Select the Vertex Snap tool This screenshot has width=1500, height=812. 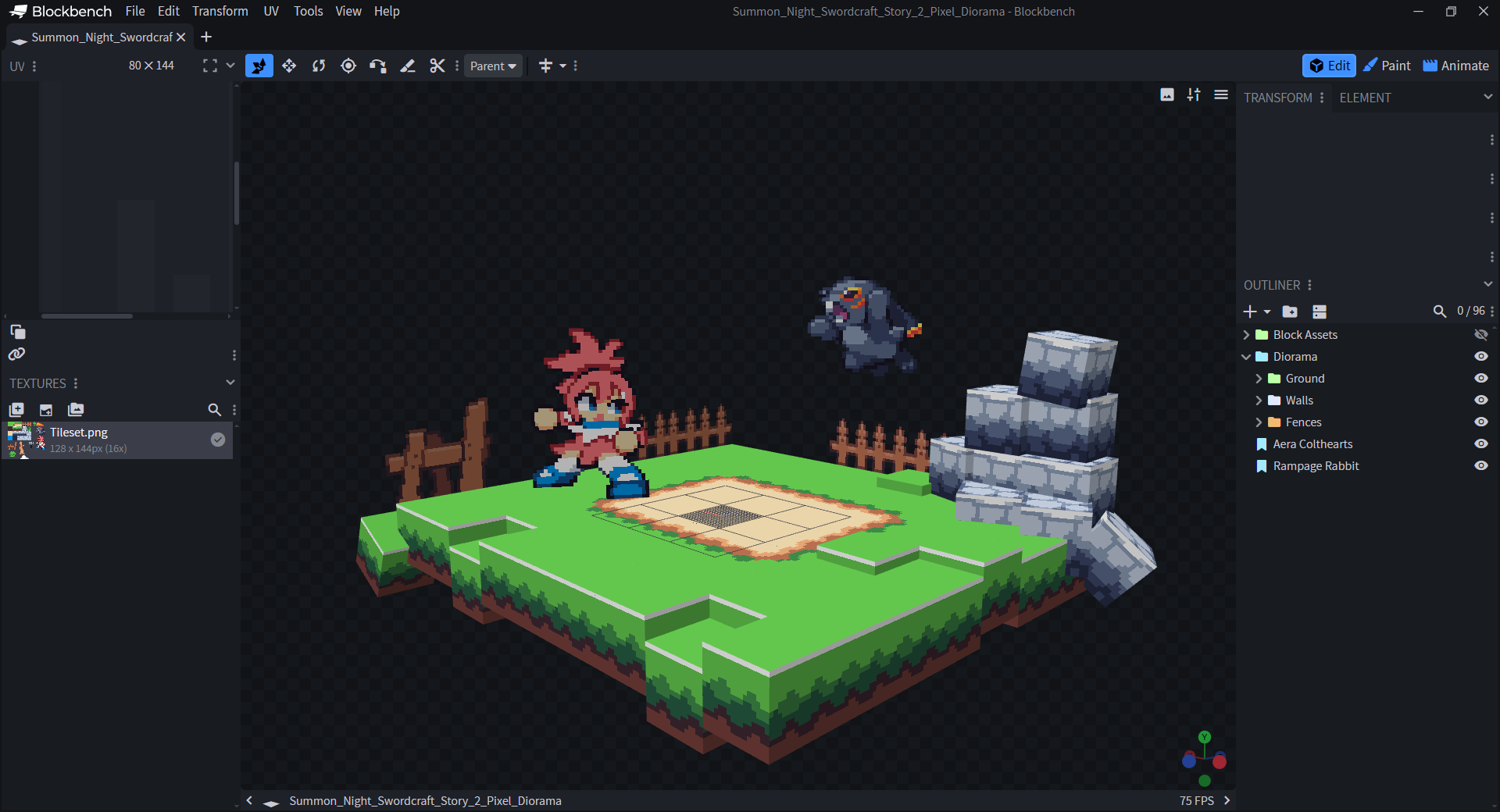click(x=378, y=66)
